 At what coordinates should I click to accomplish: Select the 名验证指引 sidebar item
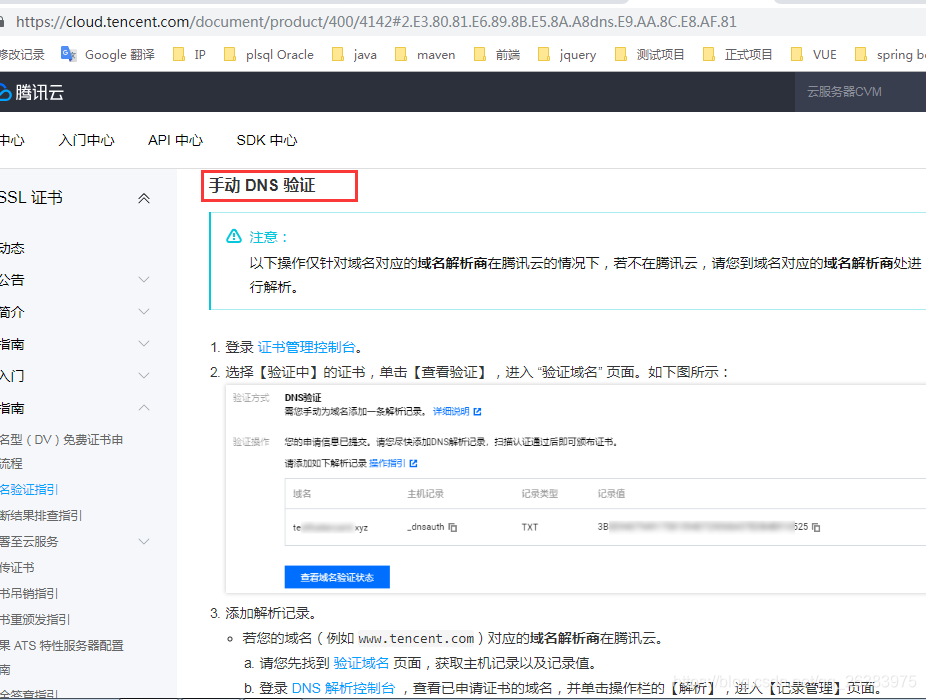tap(29, 490)
